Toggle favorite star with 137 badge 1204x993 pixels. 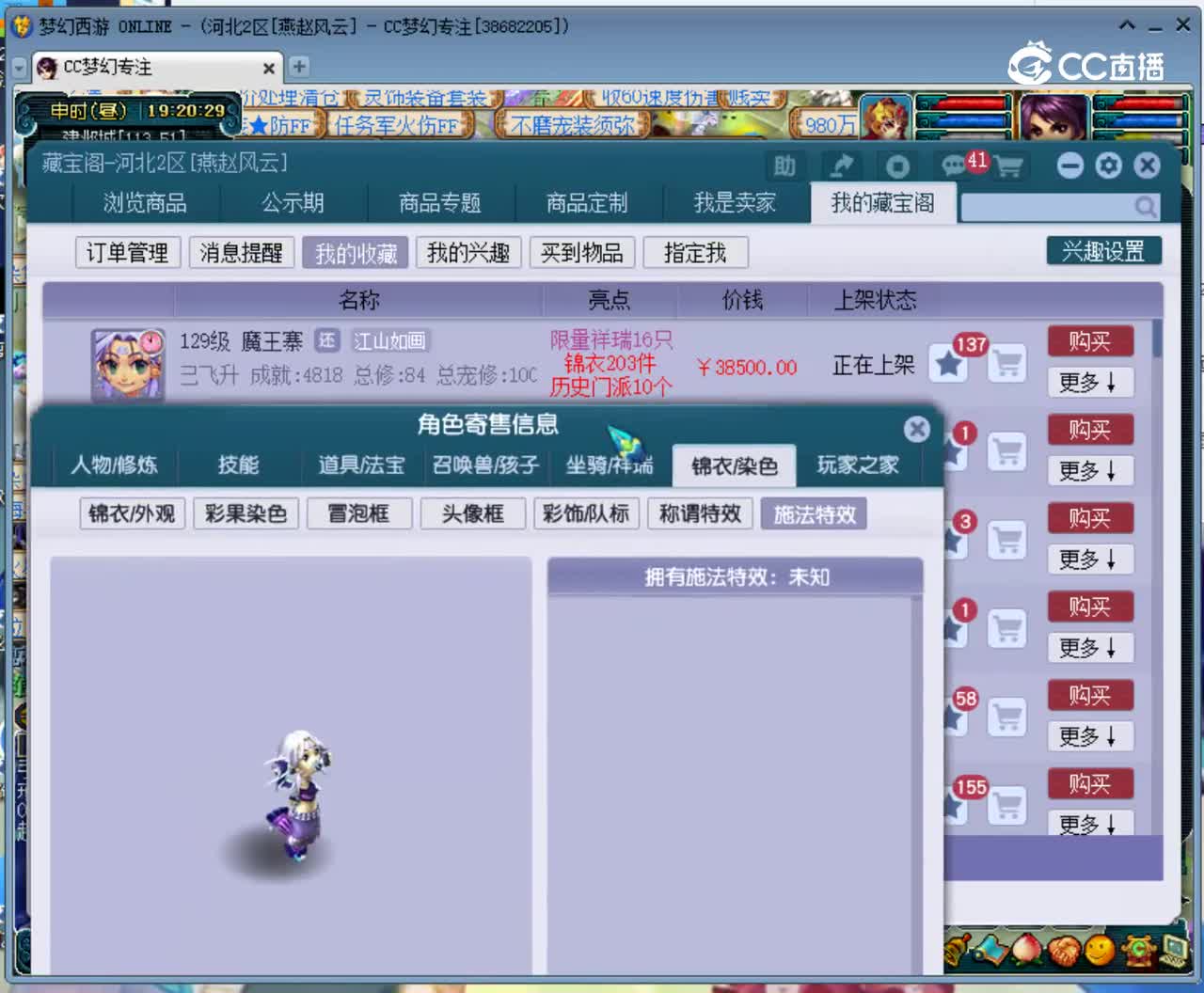(948, 363)
